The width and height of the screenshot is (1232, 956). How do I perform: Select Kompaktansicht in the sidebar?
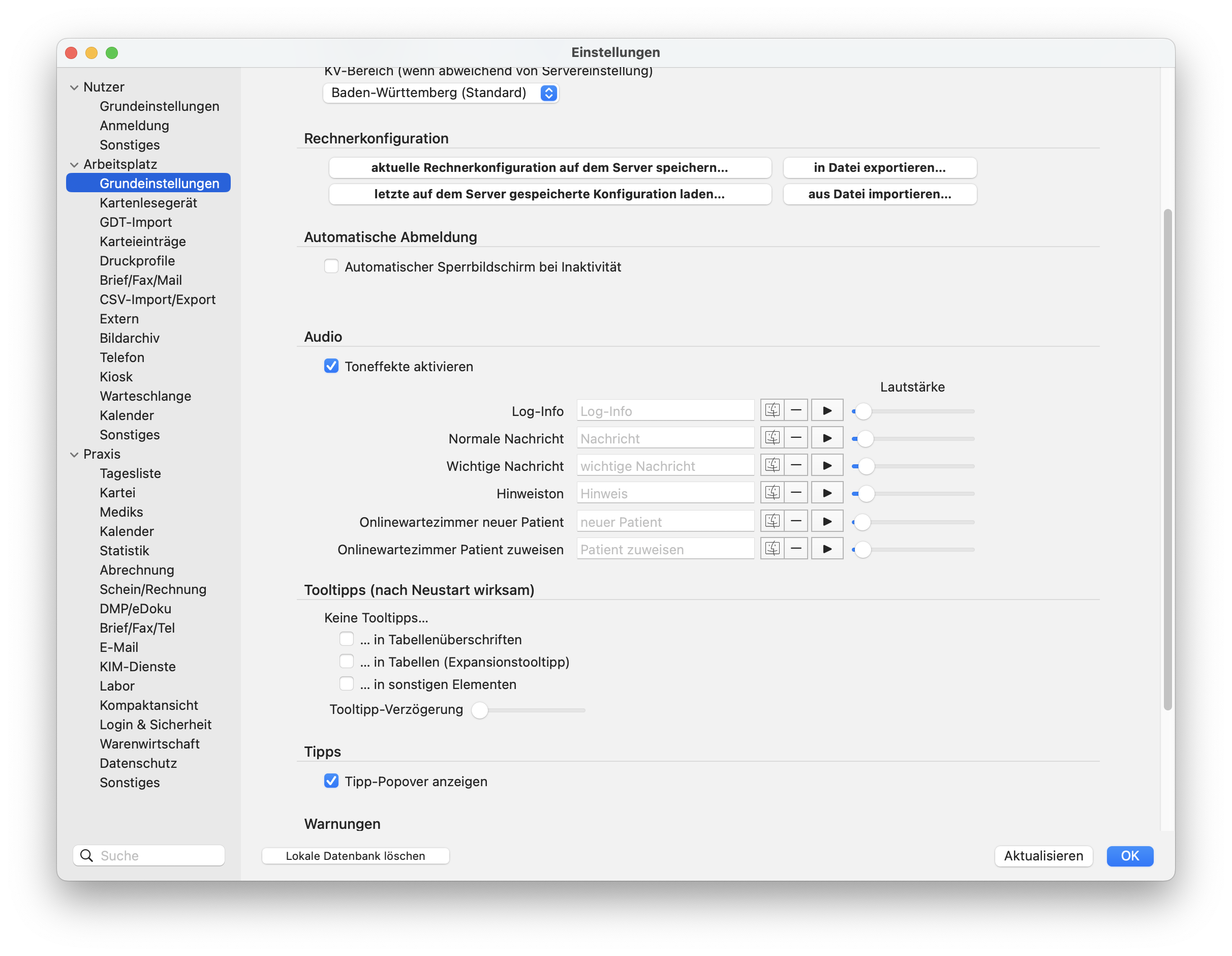[x=149, y=705]
